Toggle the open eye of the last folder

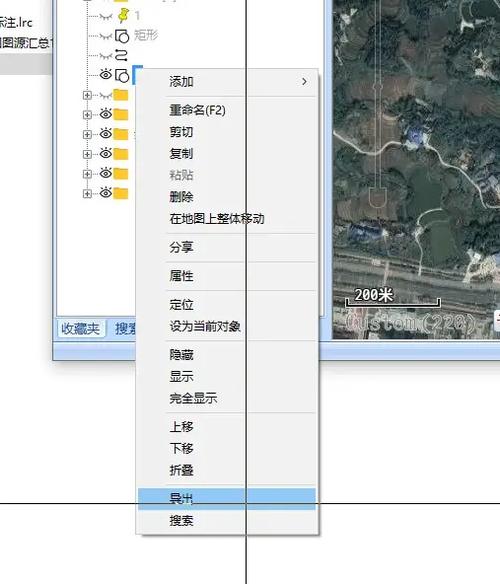pos(106,193)
